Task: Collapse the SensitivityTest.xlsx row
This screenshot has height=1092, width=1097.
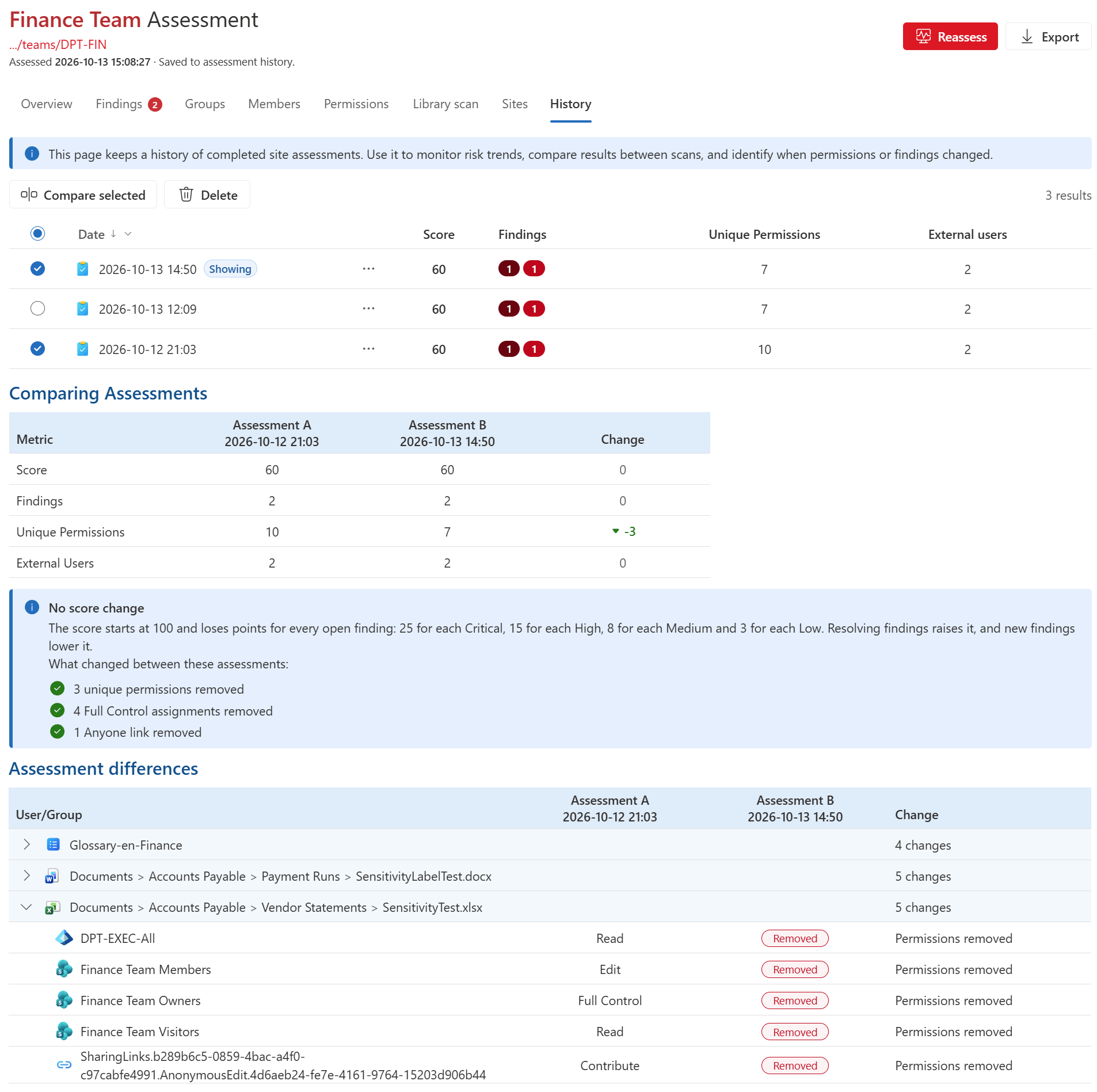Action: [26, 907]
